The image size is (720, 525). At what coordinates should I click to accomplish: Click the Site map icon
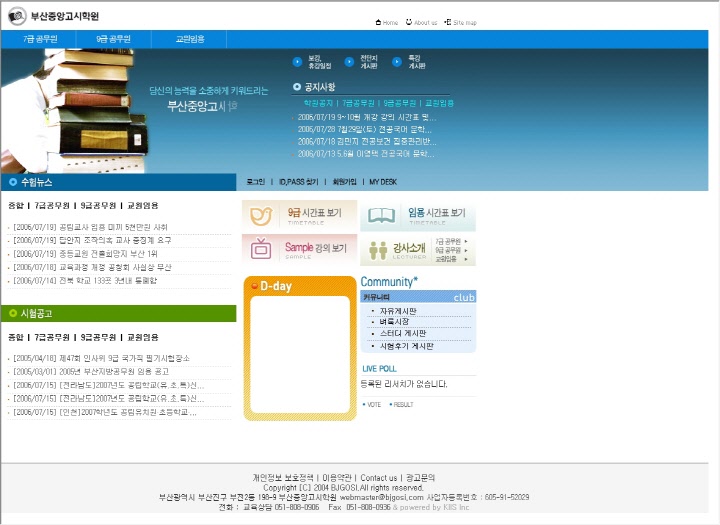[447, 22]
